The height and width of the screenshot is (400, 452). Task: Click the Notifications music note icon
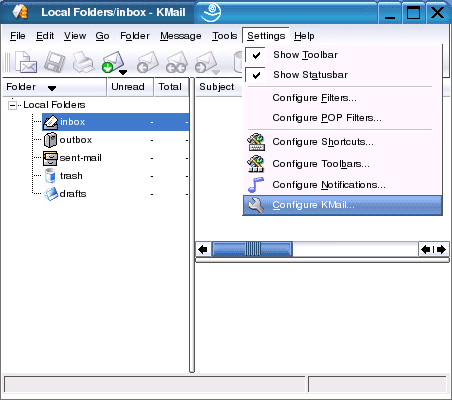point(256,185)
